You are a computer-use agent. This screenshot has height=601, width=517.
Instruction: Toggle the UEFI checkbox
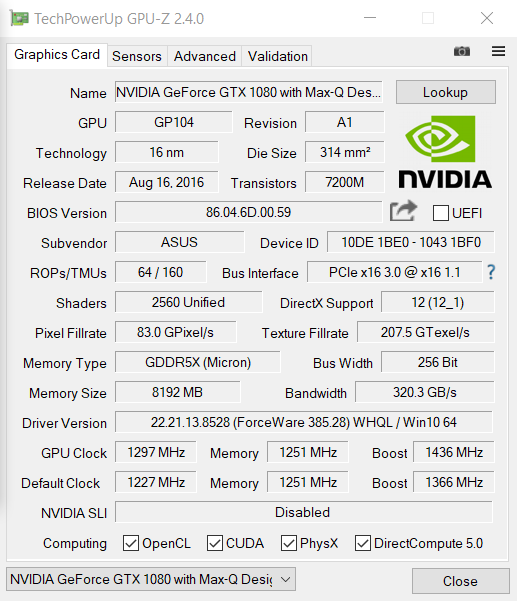[441, 213]
